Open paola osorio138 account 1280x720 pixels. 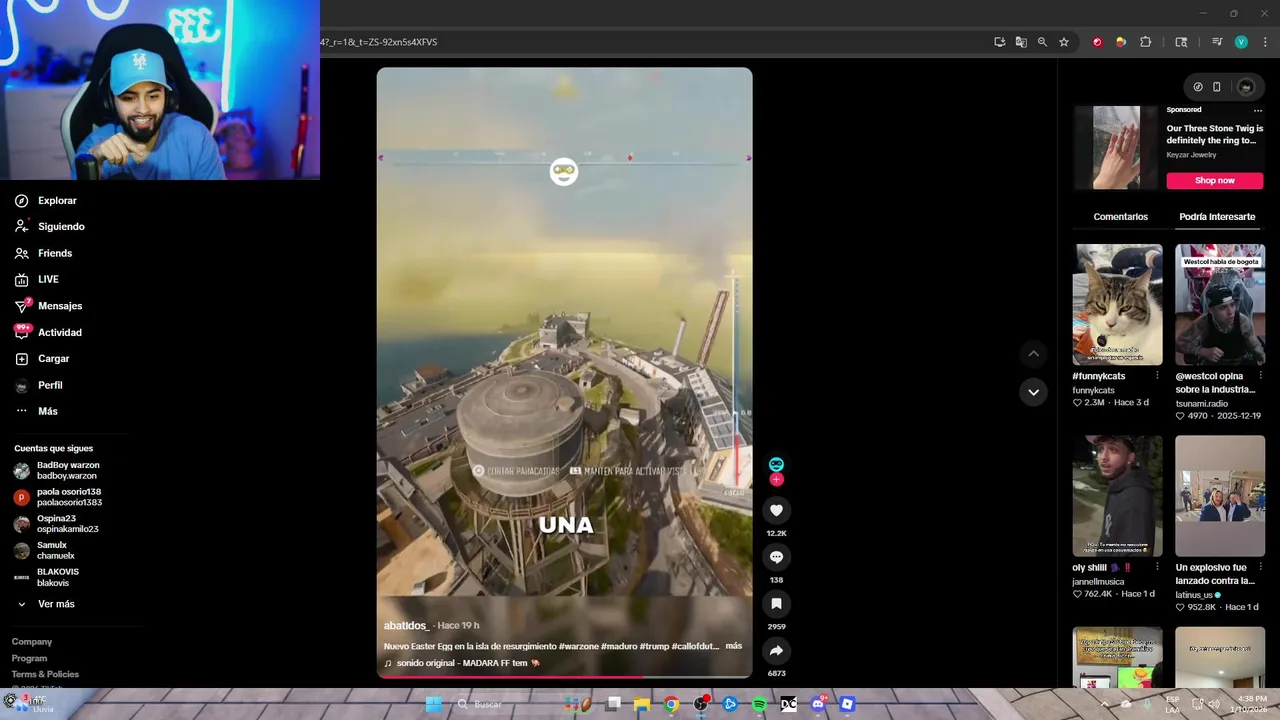coord(58,497)
